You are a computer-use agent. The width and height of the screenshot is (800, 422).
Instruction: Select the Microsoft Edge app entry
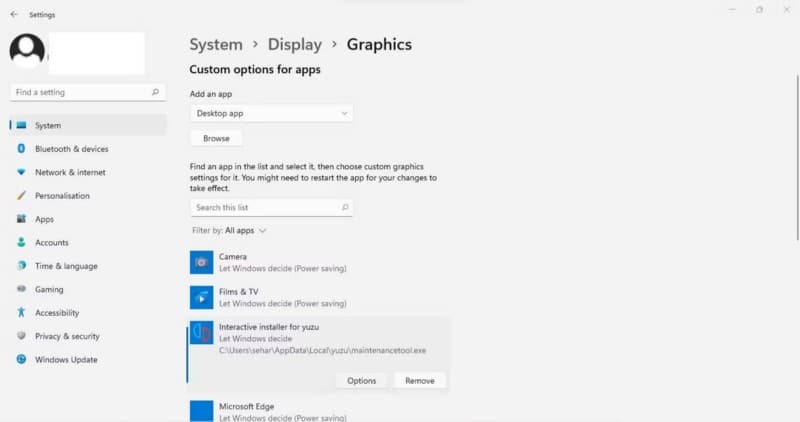pyautogui.click(x=319, y=411)
